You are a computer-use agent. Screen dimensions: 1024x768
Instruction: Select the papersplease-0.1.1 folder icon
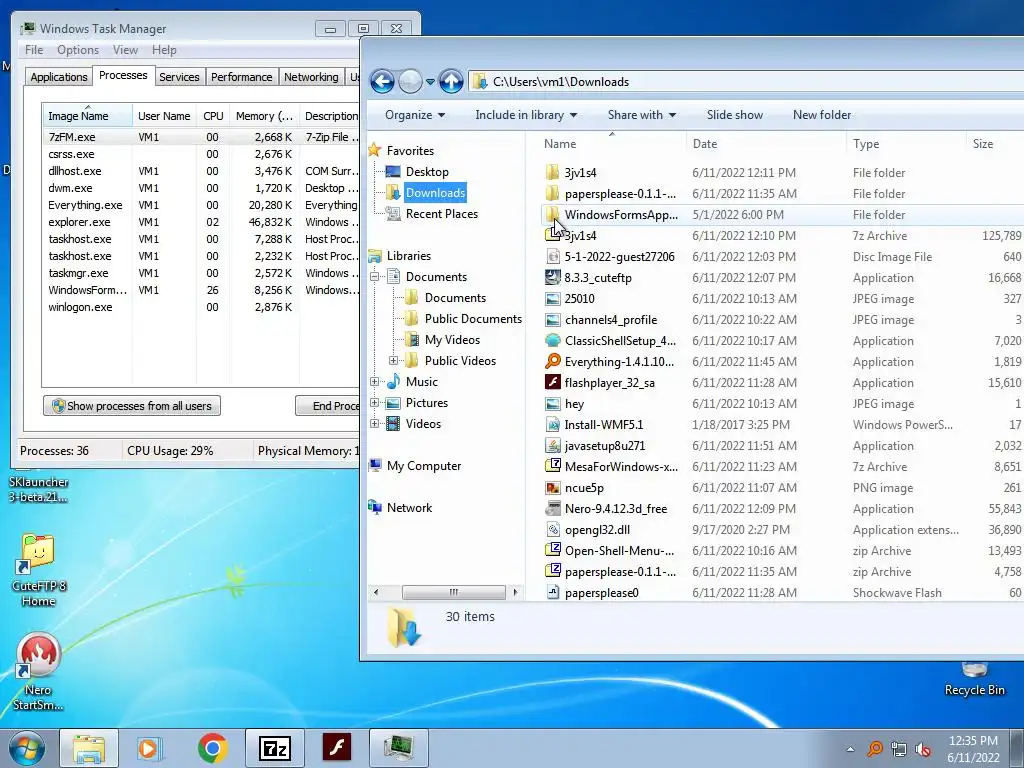[552, 193]
